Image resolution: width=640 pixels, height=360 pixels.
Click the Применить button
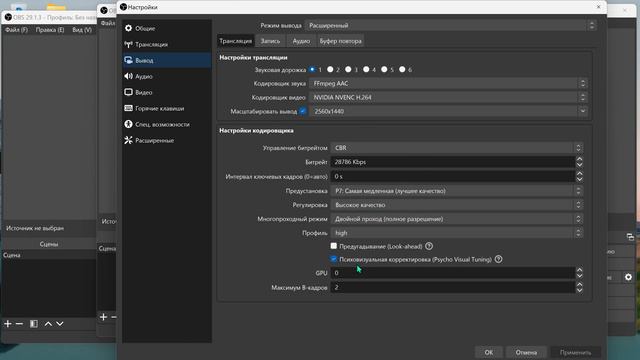click(x=576, y=352)
